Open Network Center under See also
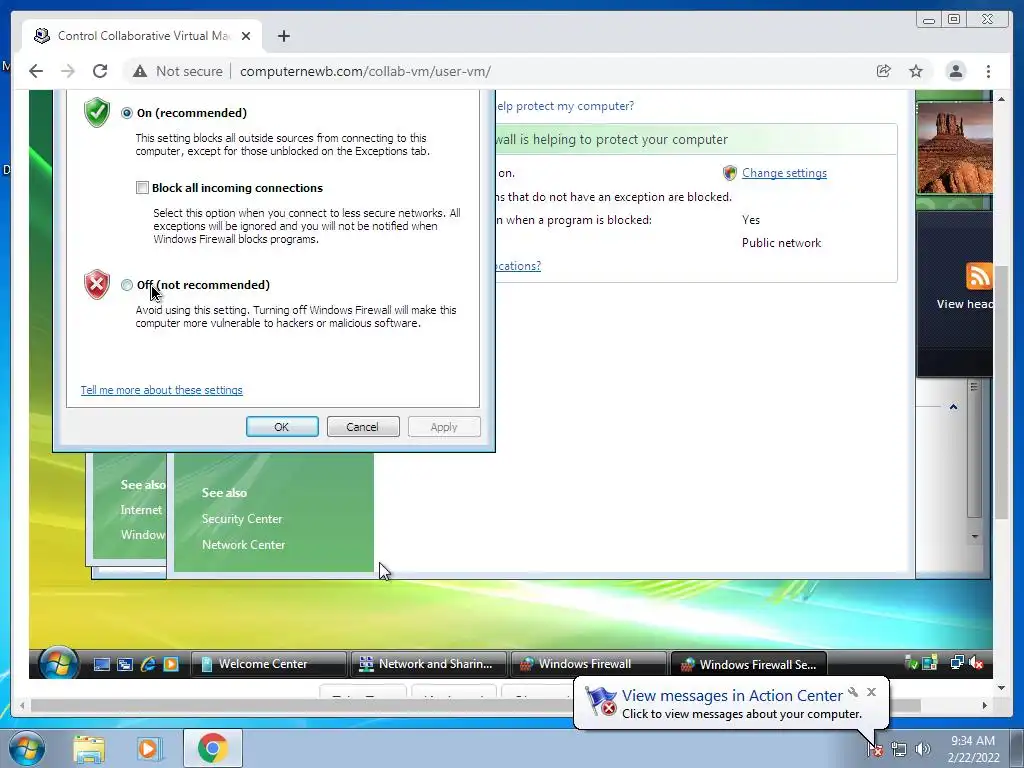Screen dimensions: 1024x768 [243, 545]
